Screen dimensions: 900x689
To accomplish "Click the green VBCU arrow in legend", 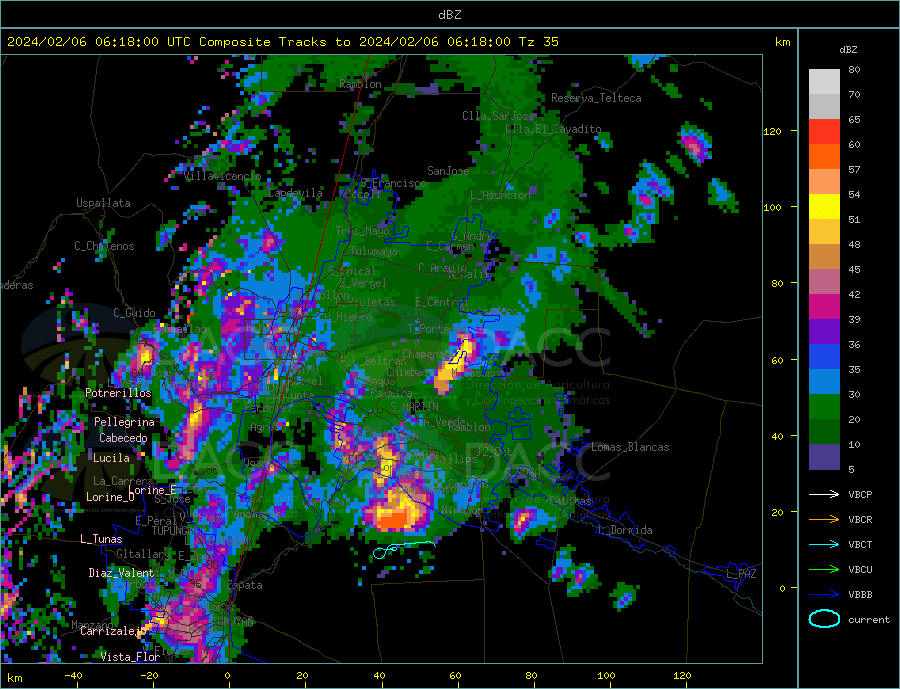I will point(824,569).
